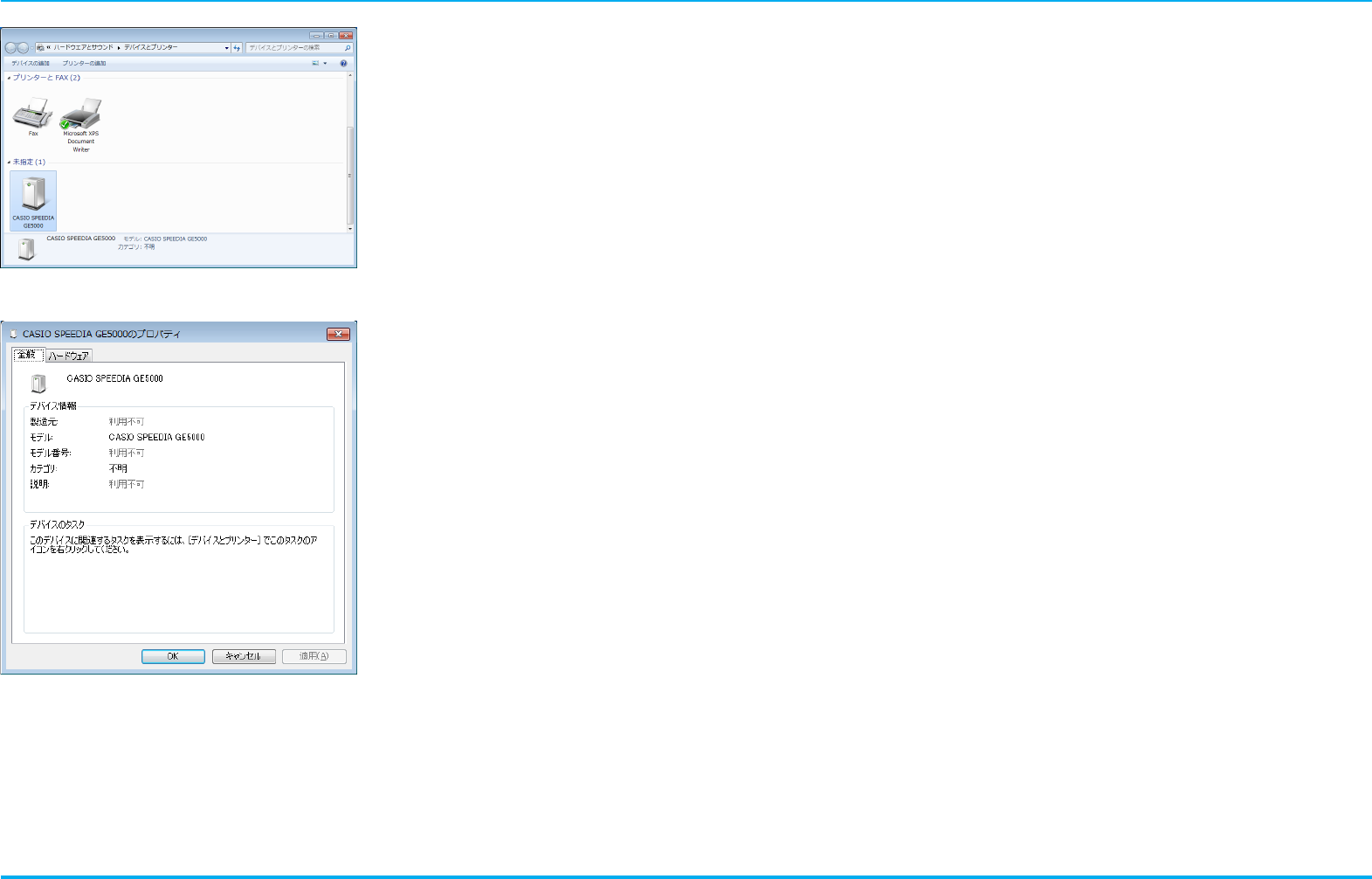Open the address bar history dropdown

227,48
